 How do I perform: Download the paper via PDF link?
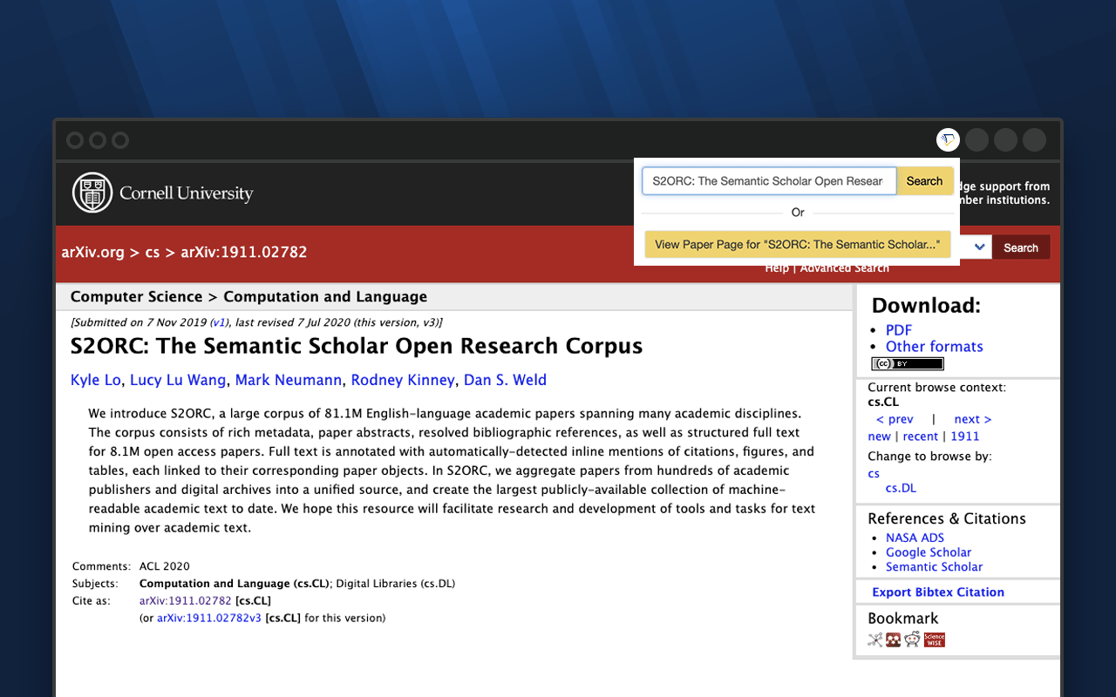[x=898, y=330]
